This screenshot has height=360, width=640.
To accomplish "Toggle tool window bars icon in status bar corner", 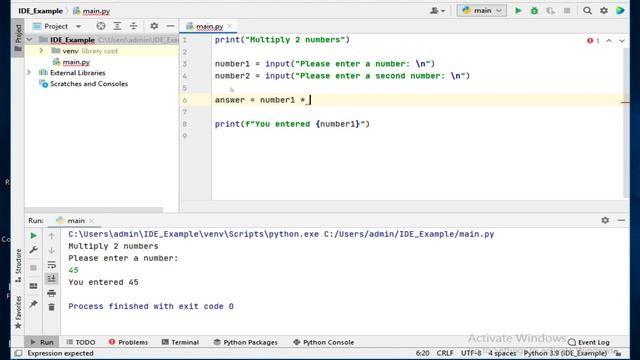I will 18,353.
